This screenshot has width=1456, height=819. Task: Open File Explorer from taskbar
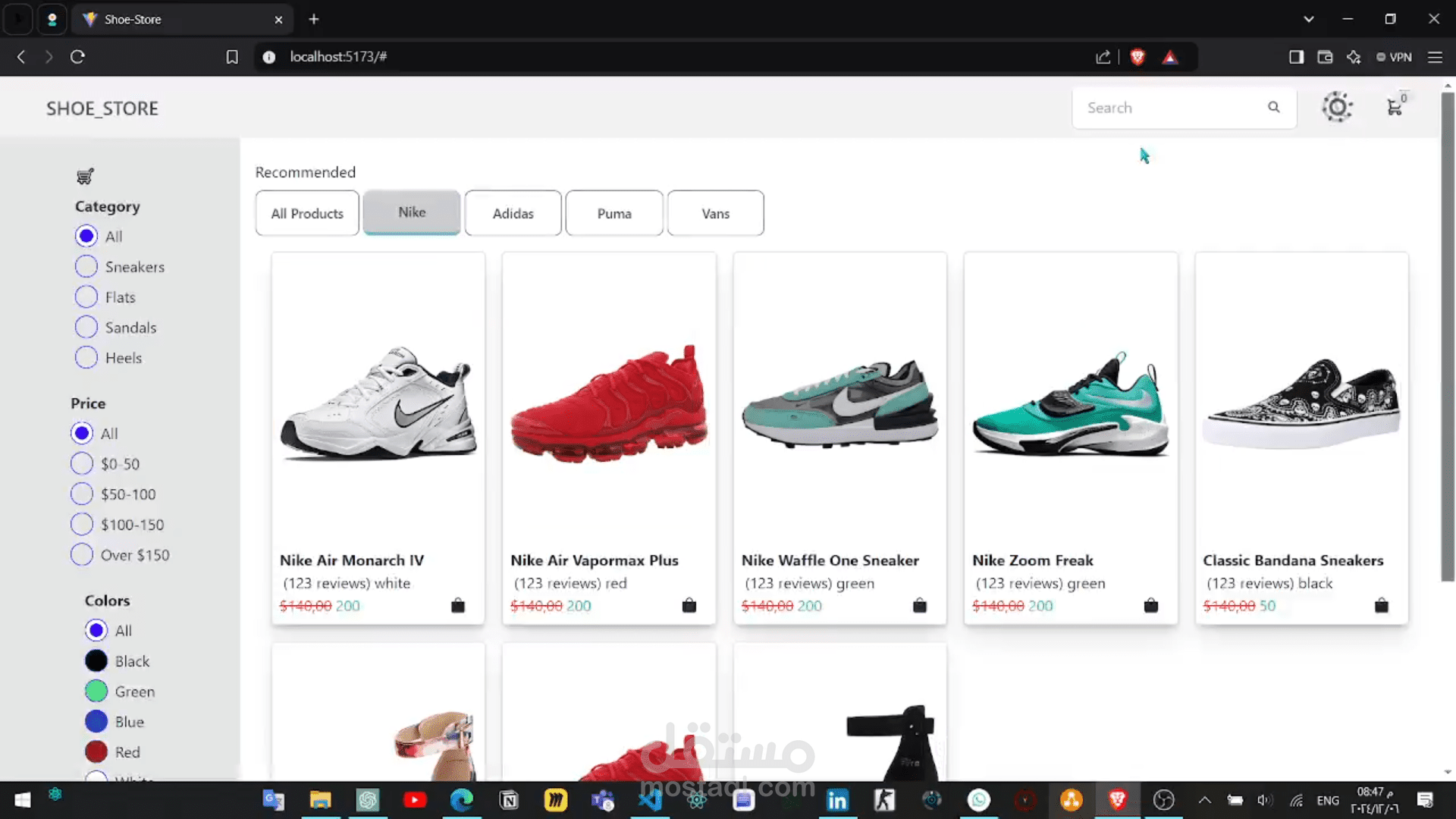click(x=321, y=800)
